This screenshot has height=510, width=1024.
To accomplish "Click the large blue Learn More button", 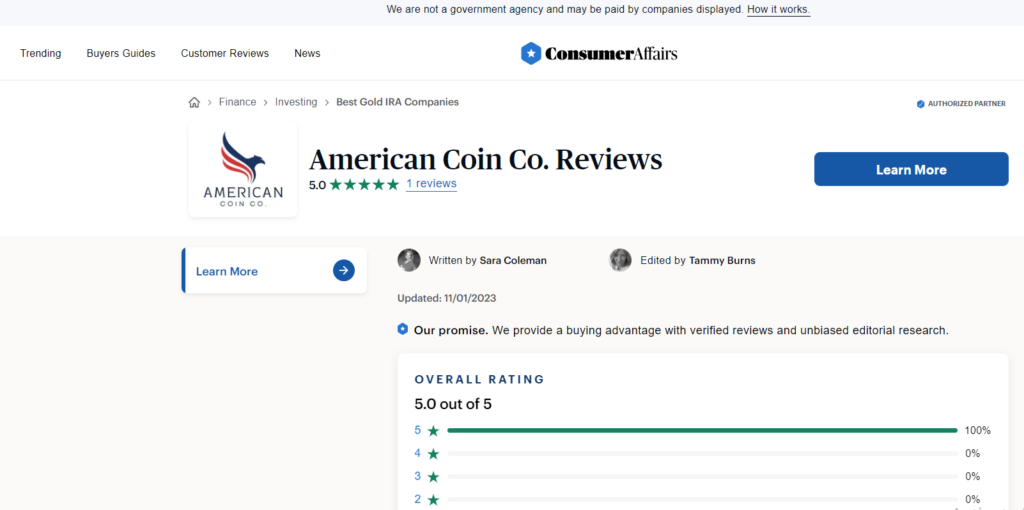I will pyautogui.click(x=911, y=169).
